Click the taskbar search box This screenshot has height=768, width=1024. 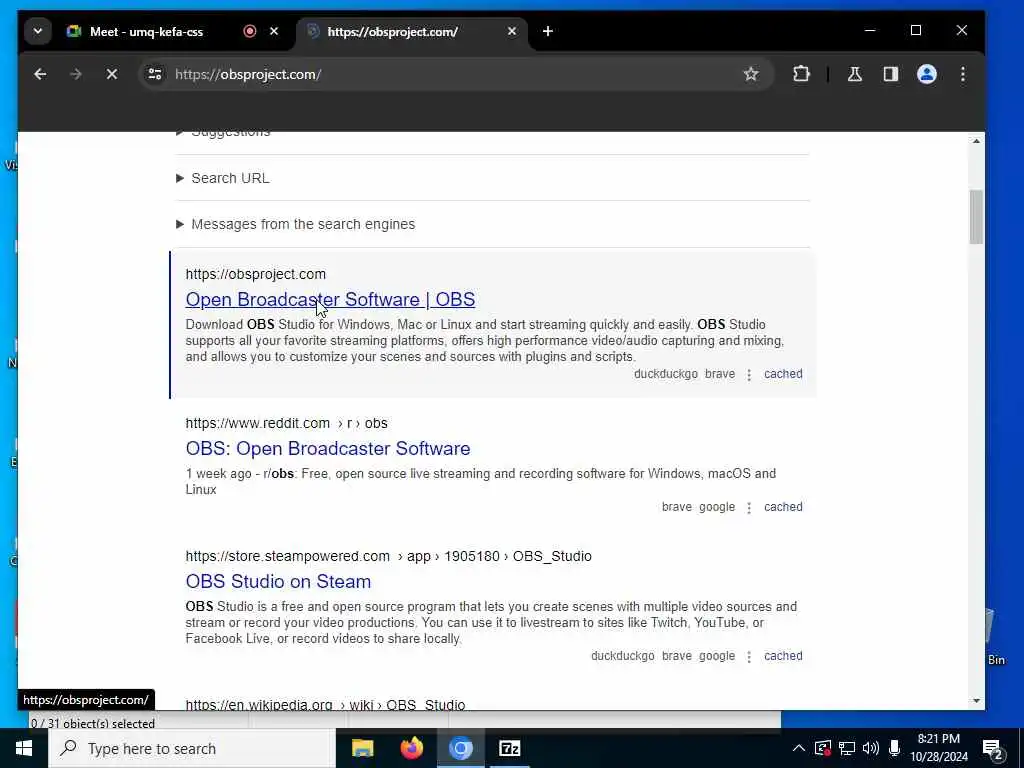(x=192, y=748)
